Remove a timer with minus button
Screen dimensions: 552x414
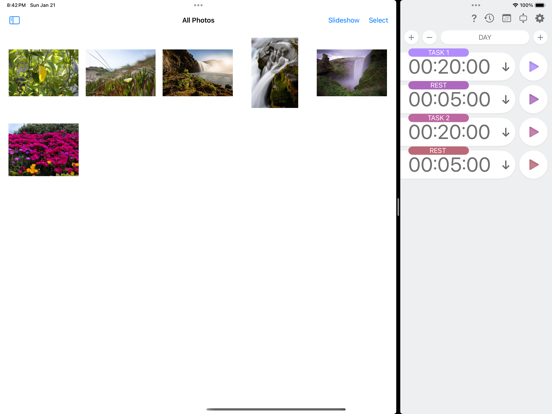[x=429, y=37]
